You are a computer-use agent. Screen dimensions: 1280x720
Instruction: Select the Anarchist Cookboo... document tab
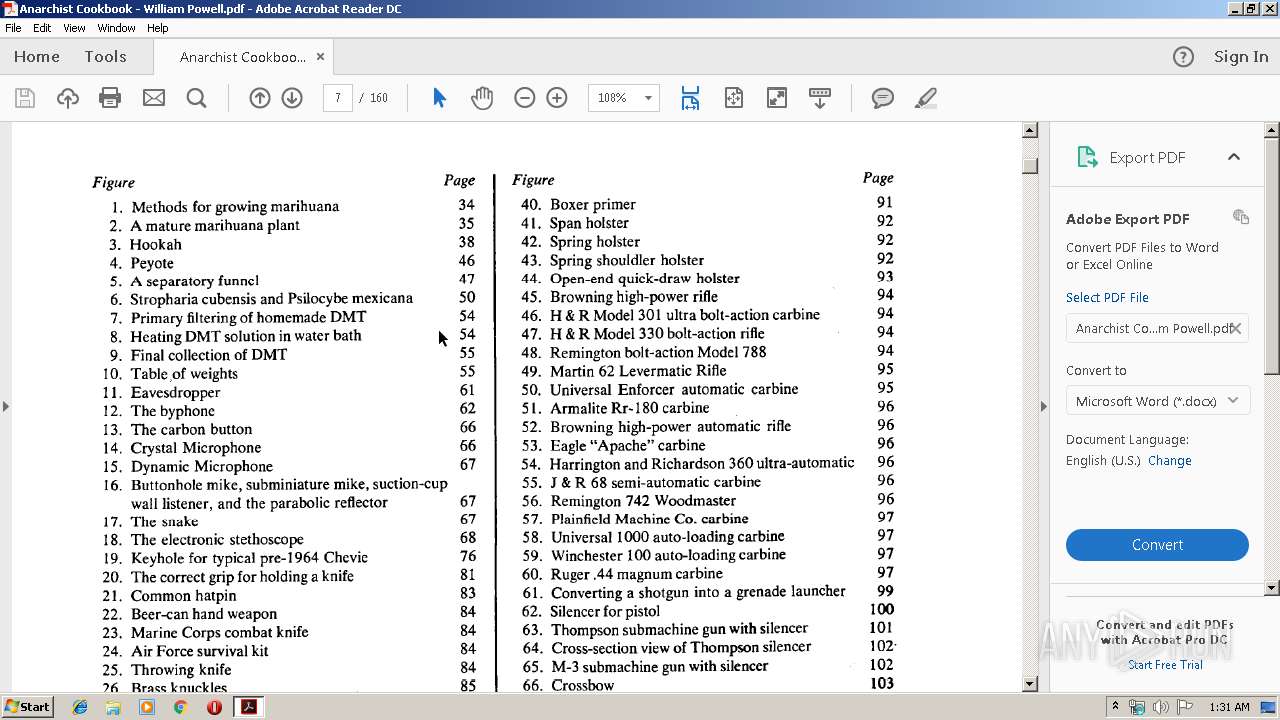(x=243, y=57)
